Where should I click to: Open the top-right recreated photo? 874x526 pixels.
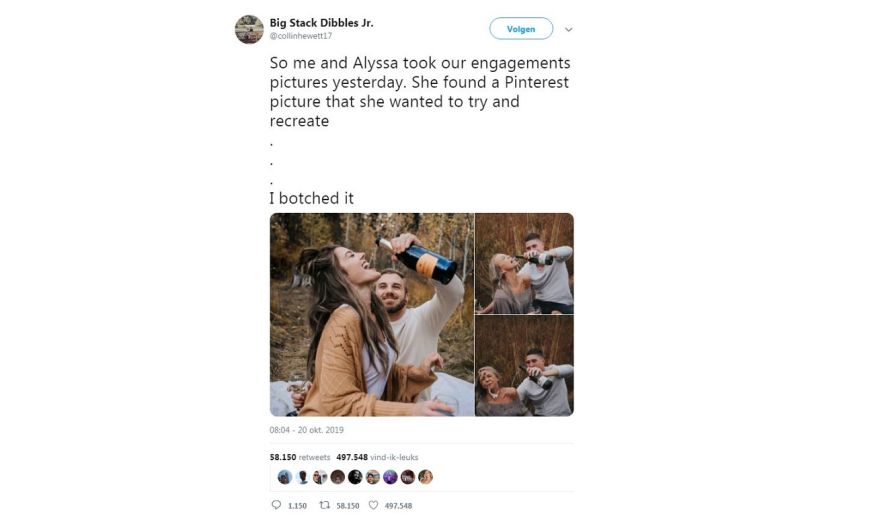coord(524,263)
